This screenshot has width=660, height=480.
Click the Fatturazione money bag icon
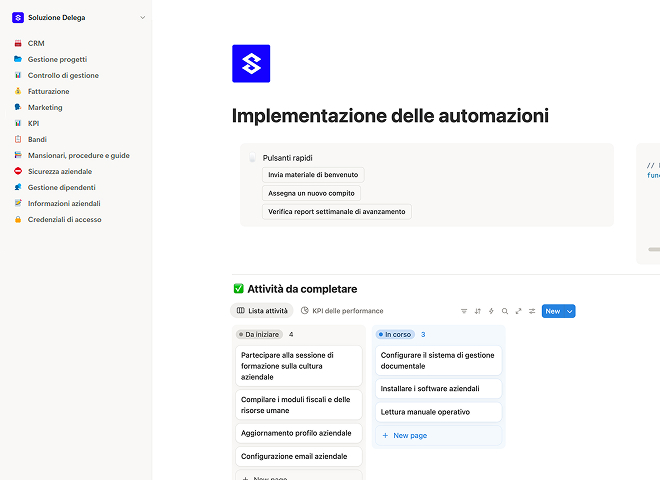pyautogui.click(x=18, y=91)
